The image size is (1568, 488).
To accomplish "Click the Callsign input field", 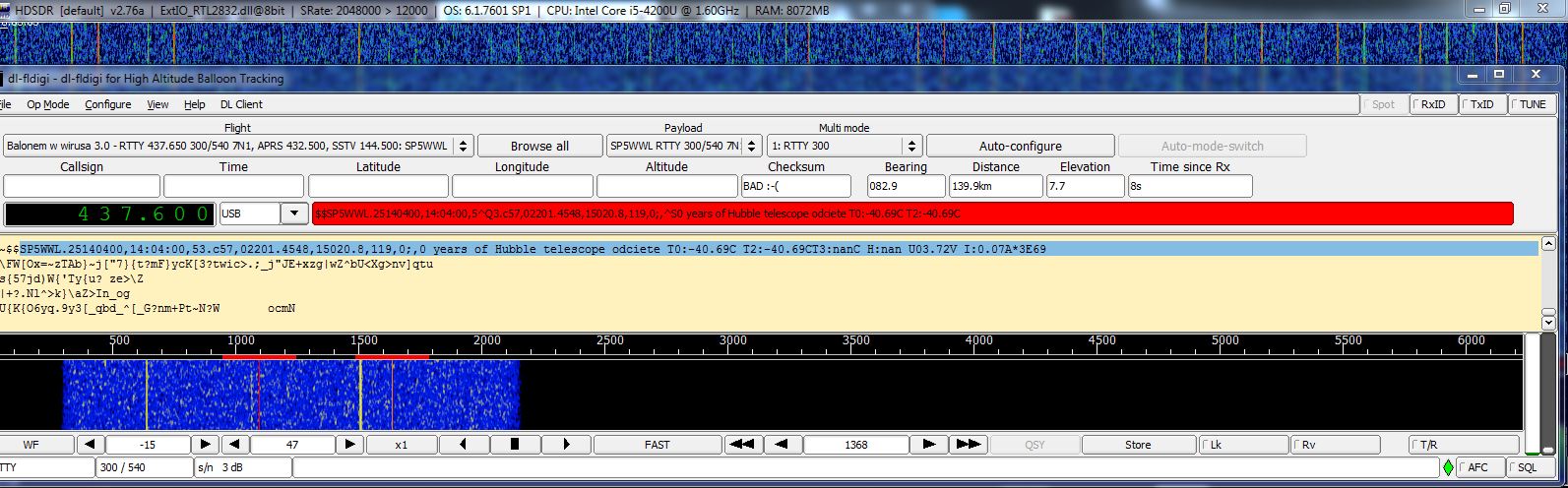I will click(x=82, y=185).
